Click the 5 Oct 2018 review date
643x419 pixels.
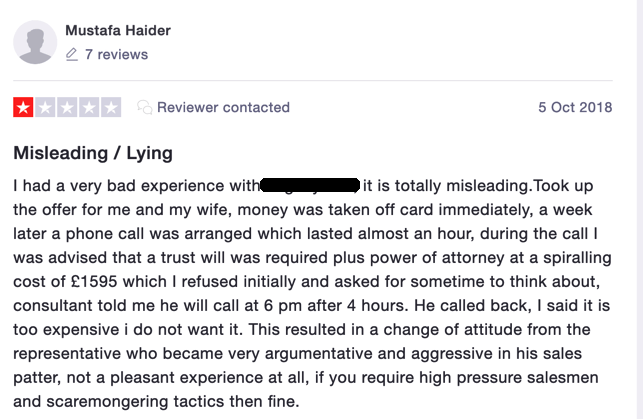(575, 107)
